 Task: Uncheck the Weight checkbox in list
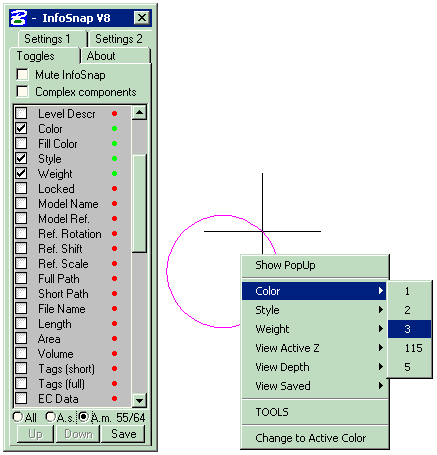point(21,173)
